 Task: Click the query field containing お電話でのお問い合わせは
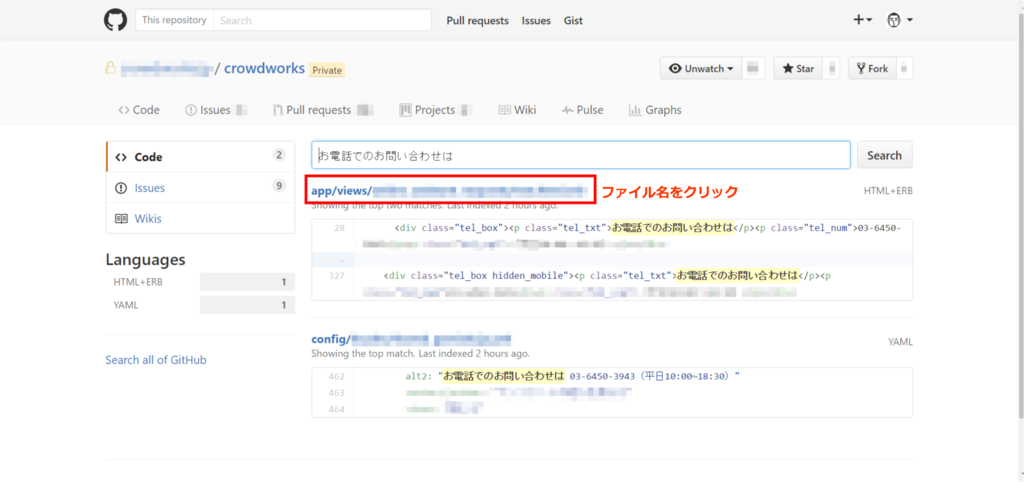tap(581, 155)
